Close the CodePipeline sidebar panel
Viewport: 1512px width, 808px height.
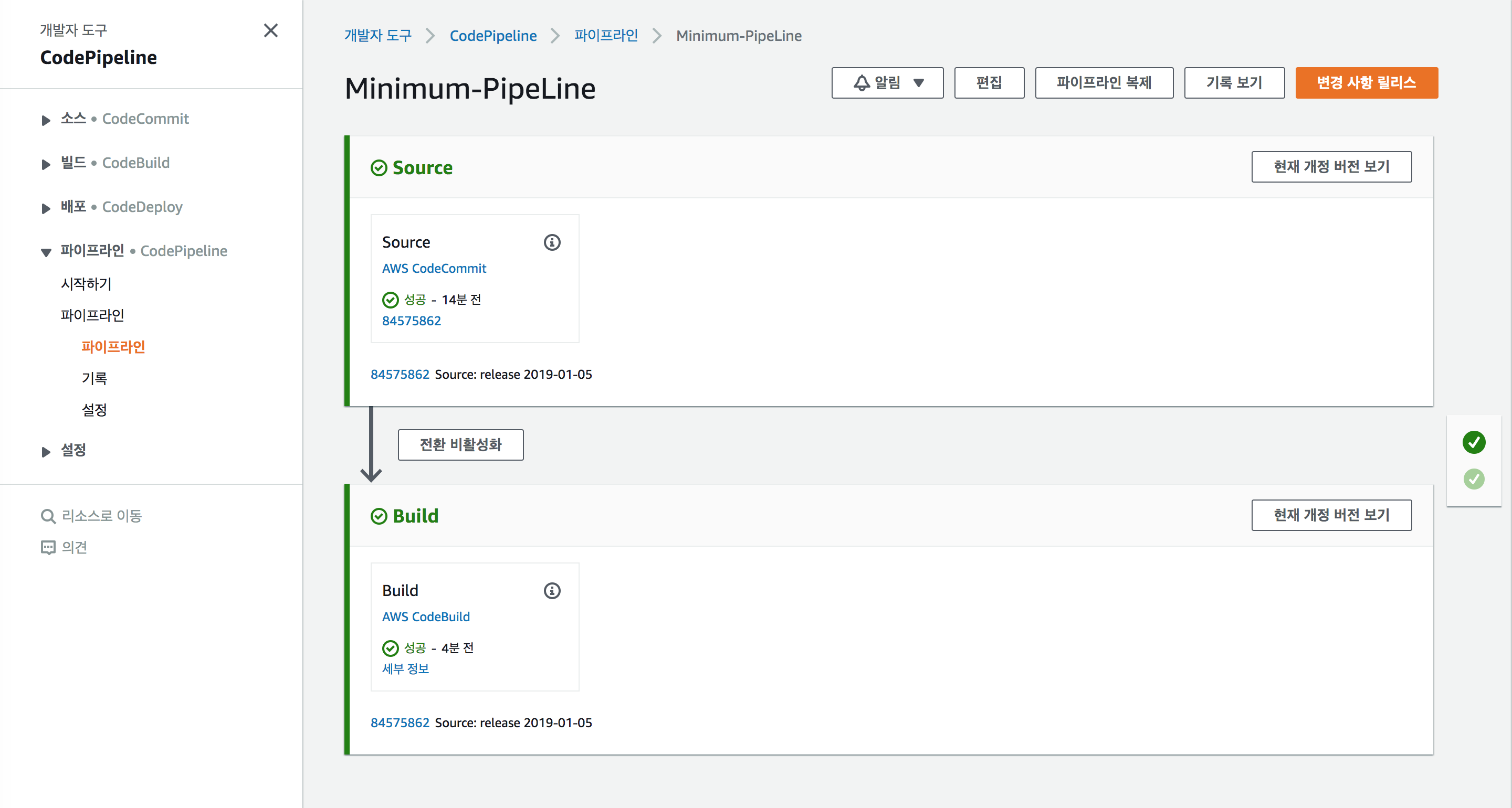point(270,30)
